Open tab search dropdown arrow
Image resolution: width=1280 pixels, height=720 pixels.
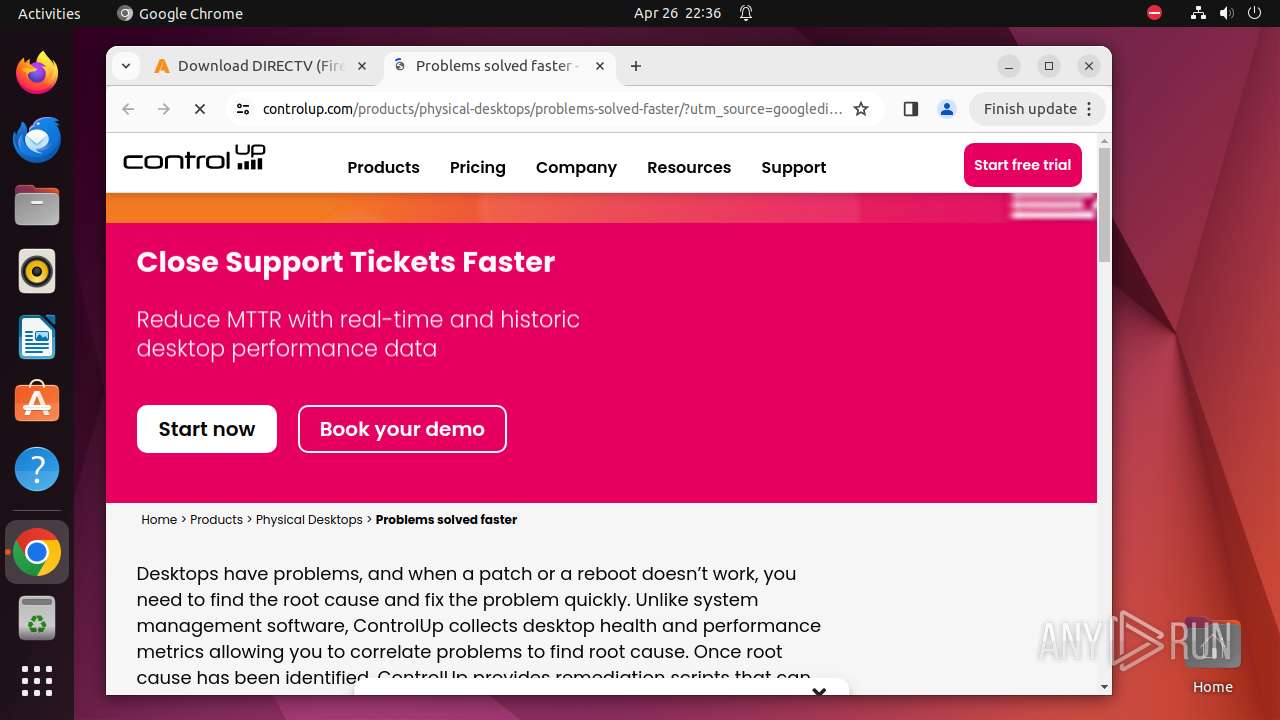[x=125, y=66]
